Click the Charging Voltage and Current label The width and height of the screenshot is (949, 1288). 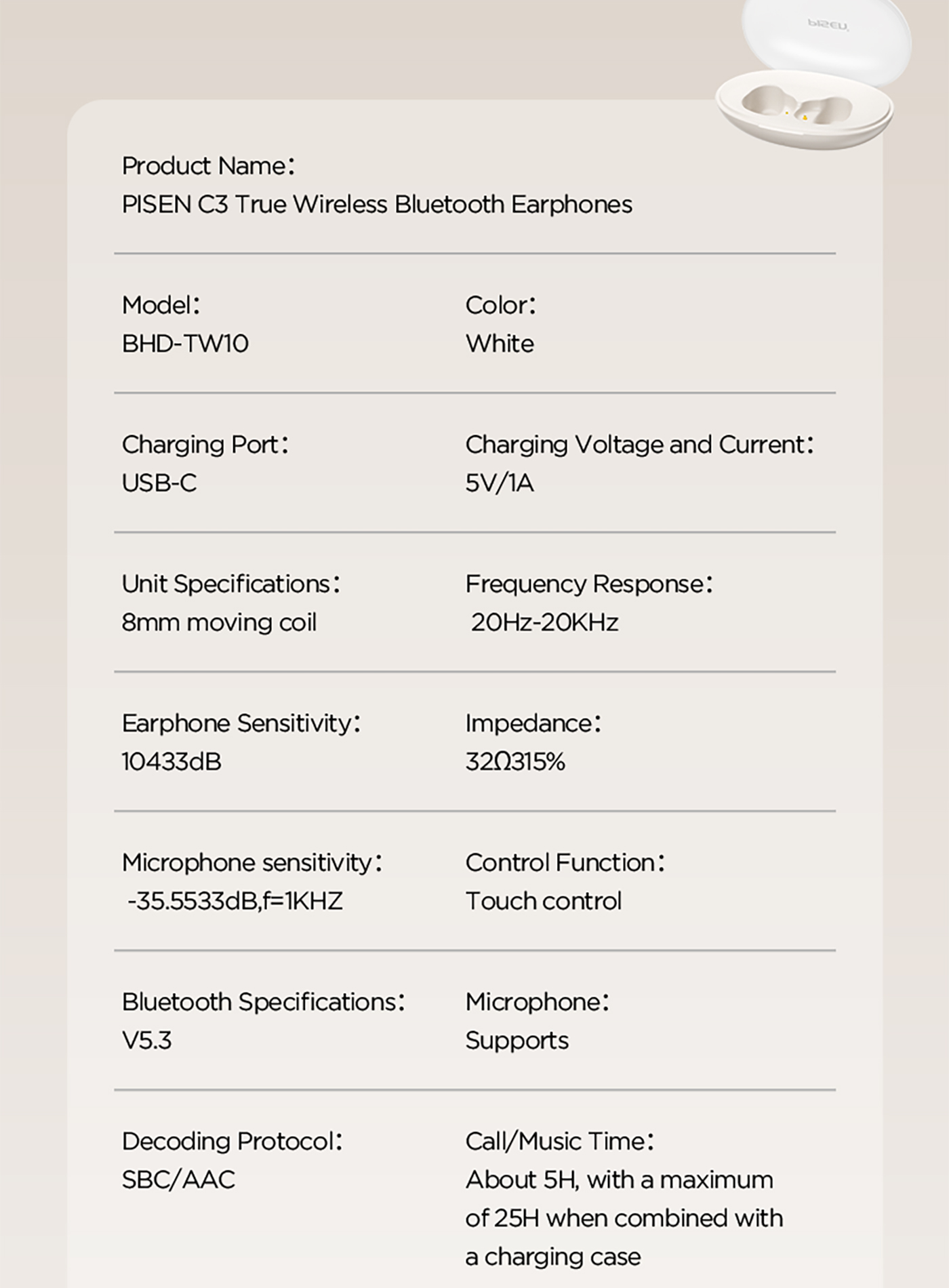tap(639, 445)
